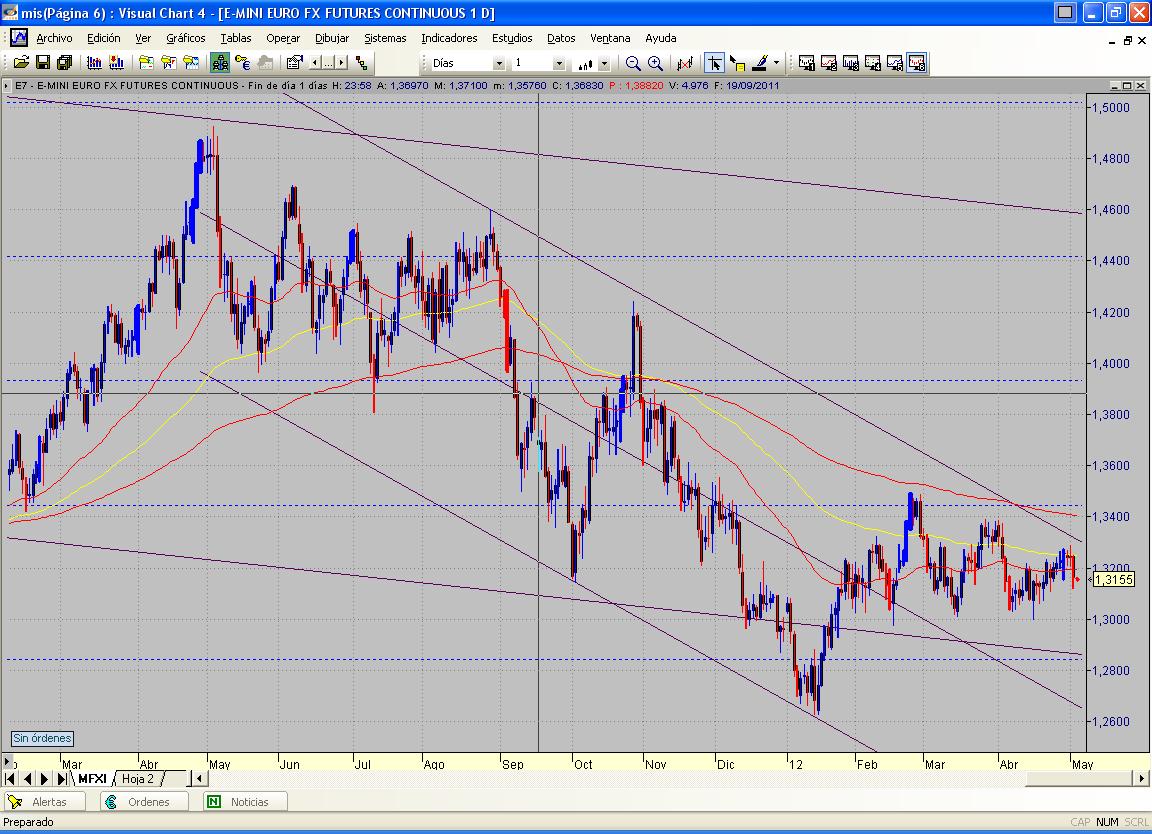Expand the compression value dropdown showing 1
The width and height of the screenshot is (1152, 834).
tap(558, 63)
